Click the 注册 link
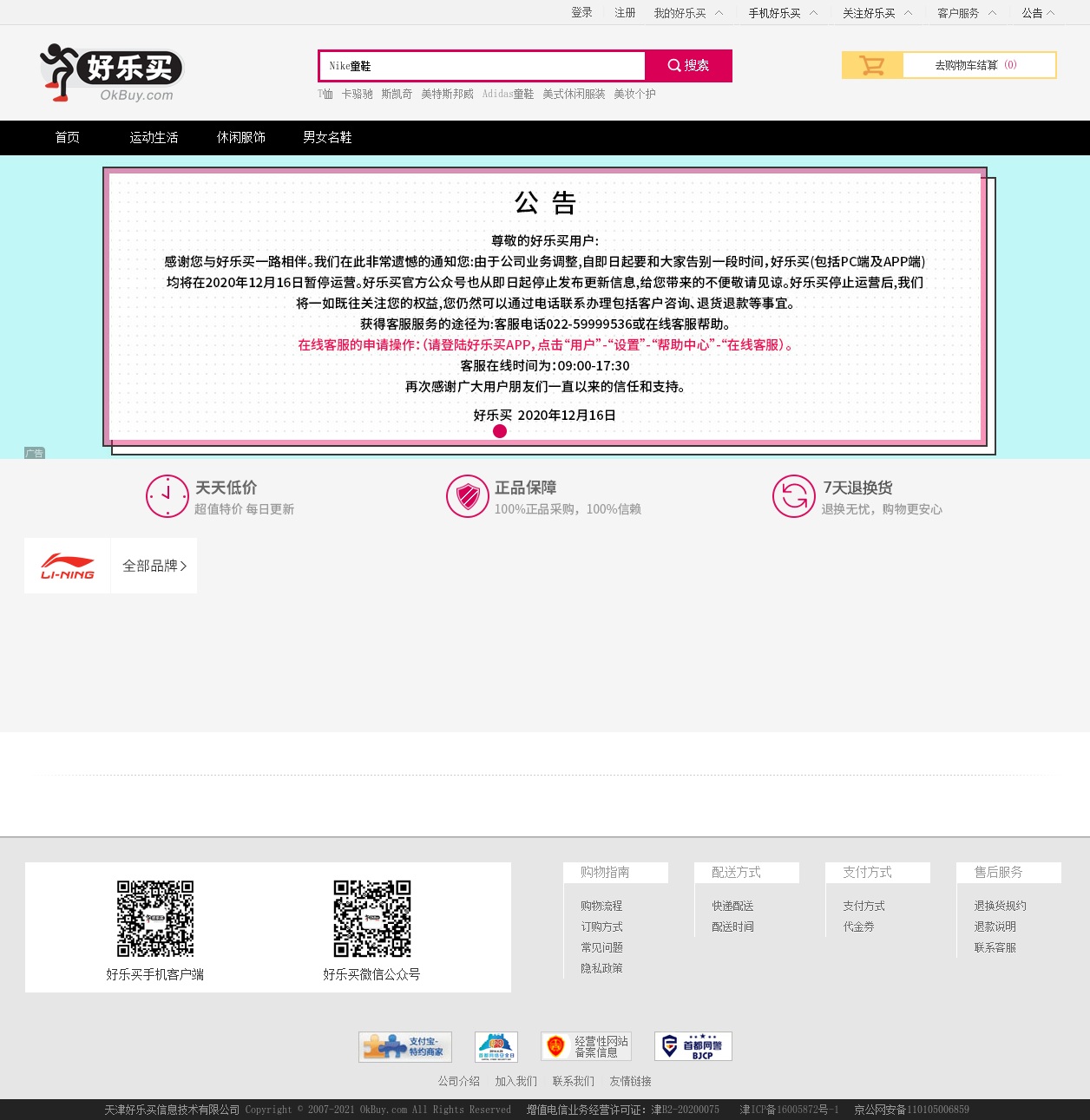The width and height of the screenshot is (1090, 1120). [x=625, y=13]
